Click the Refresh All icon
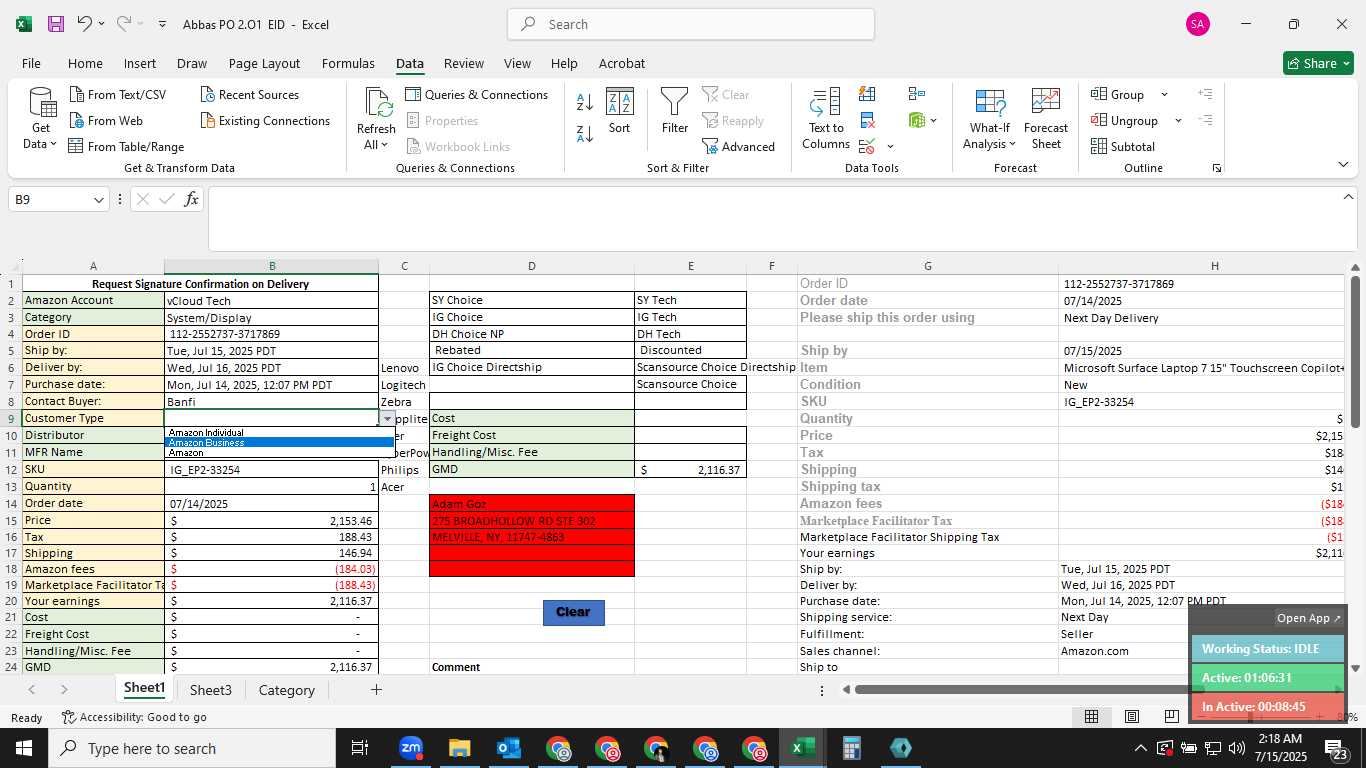1366x768 pixels. pos(376,103)
